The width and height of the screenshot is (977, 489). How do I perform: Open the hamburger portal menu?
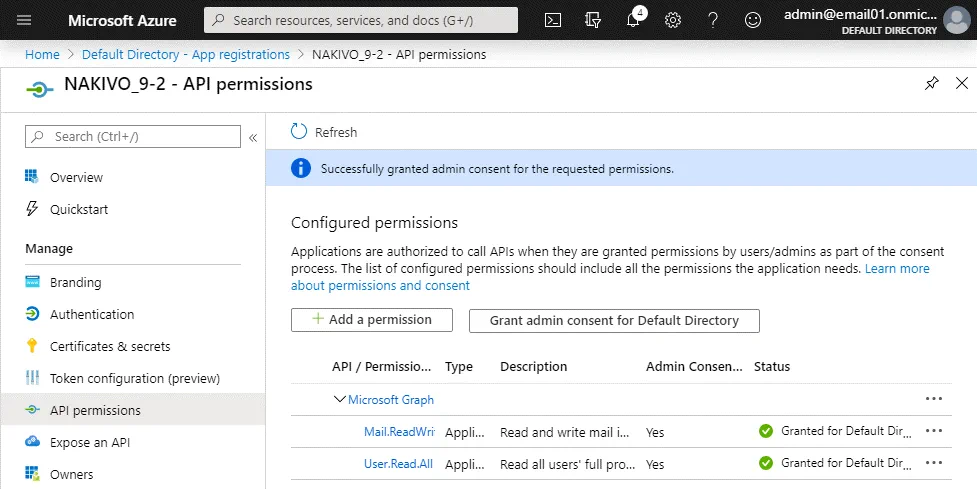pyautogui.click(x=24, y=20)
